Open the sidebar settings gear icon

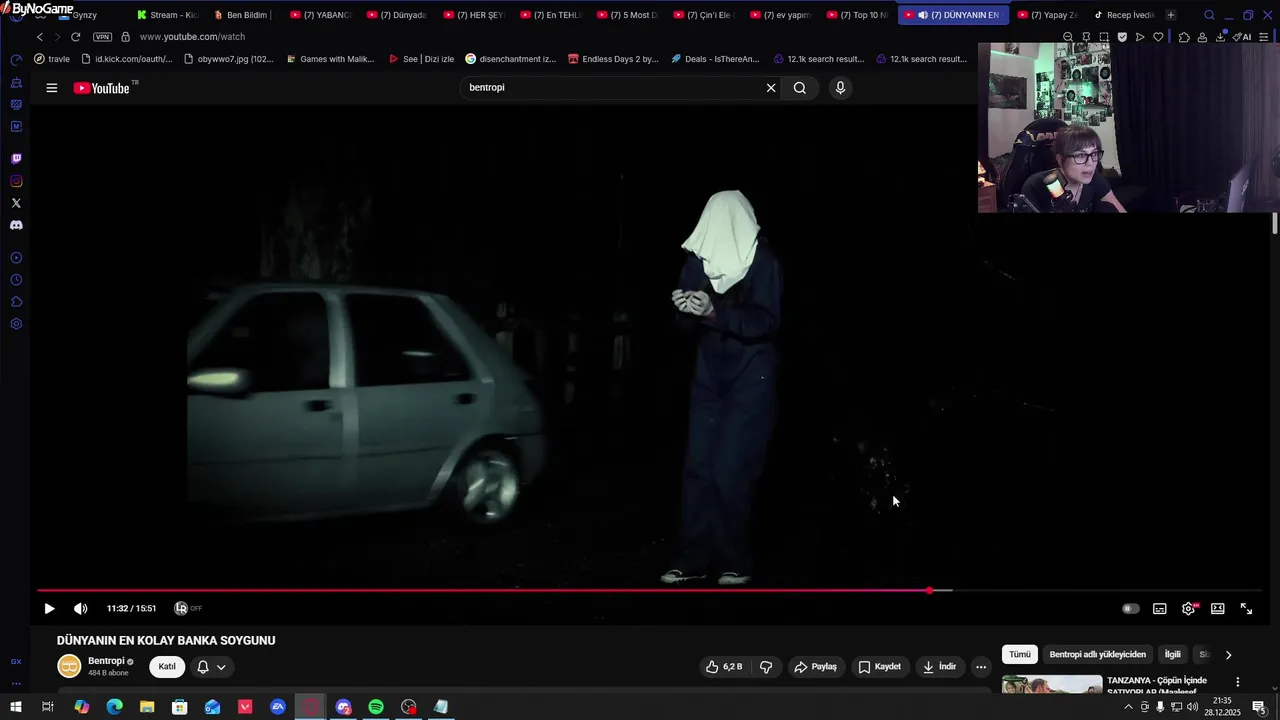pyautogui.click(x=16, y=324)
